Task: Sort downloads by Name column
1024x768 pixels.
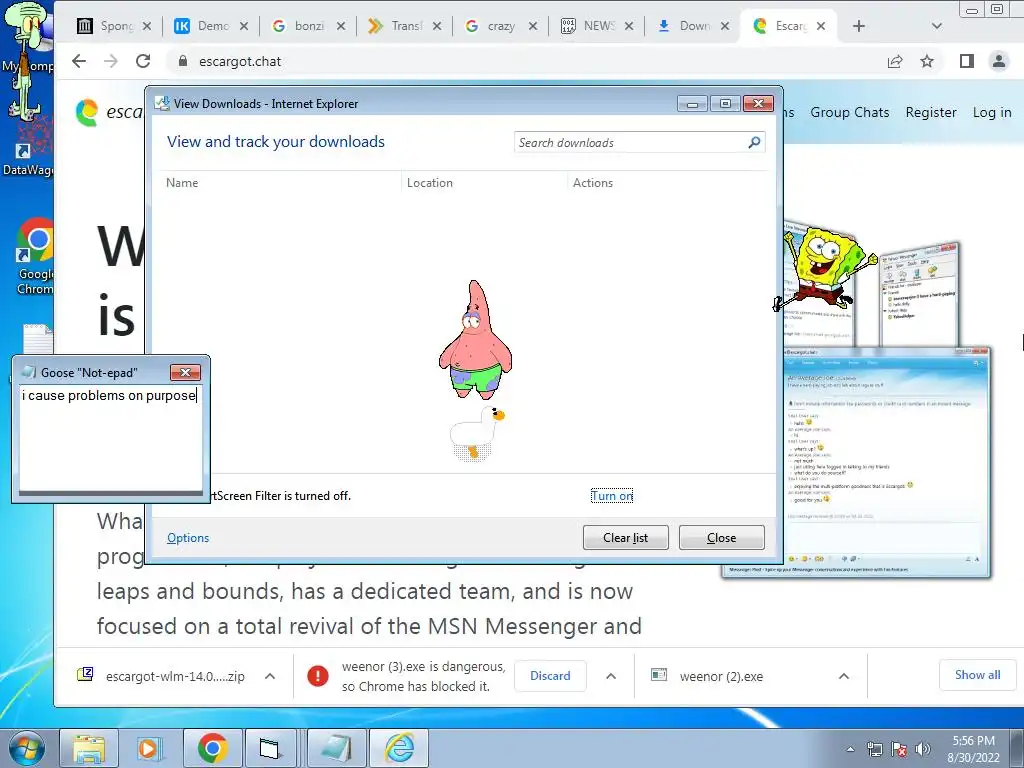Action: click(182, 183)
